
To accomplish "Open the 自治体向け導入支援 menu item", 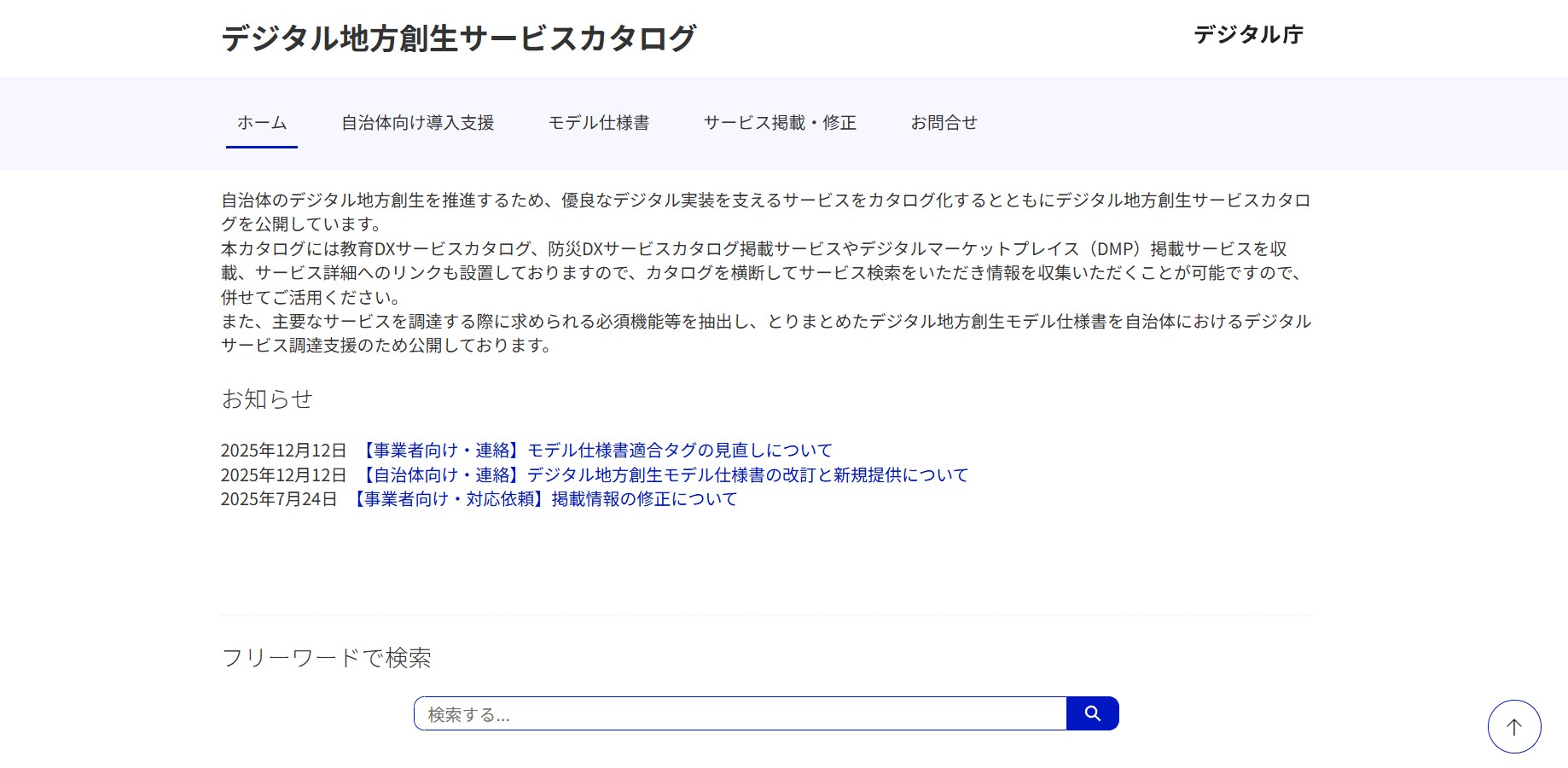I will (417, 123).
